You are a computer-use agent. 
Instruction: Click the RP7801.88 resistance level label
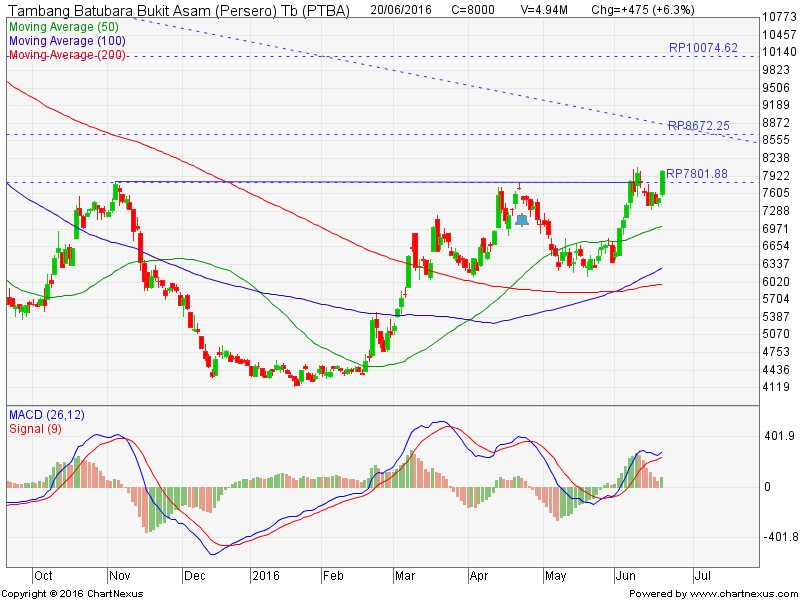(697, 174)
